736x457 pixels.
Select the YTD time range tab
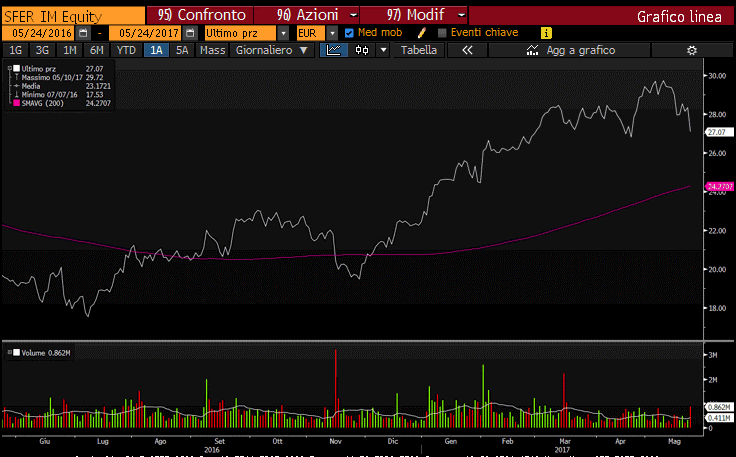(x=126, y=50)
